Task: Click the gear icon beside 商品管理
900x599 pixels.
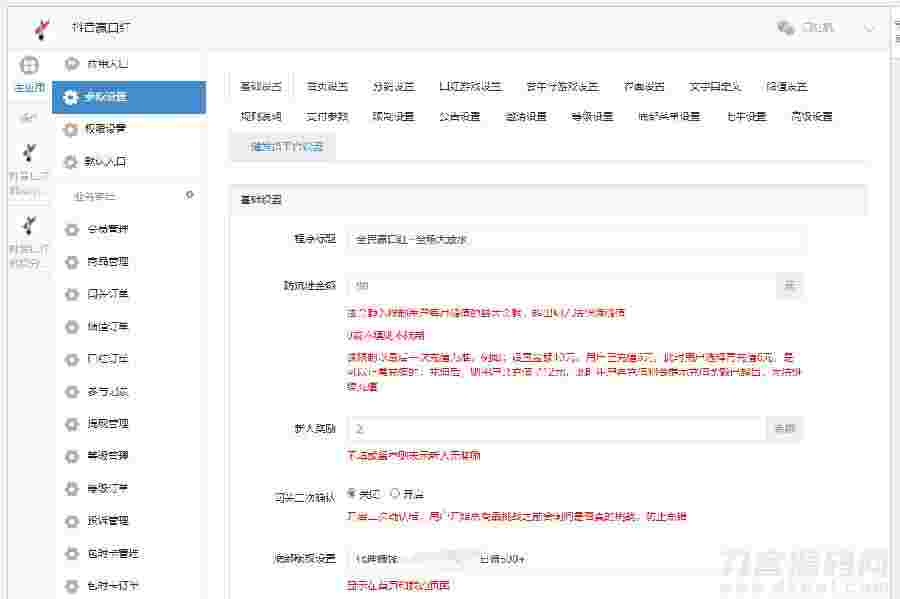Action: [x=70, y=262]
